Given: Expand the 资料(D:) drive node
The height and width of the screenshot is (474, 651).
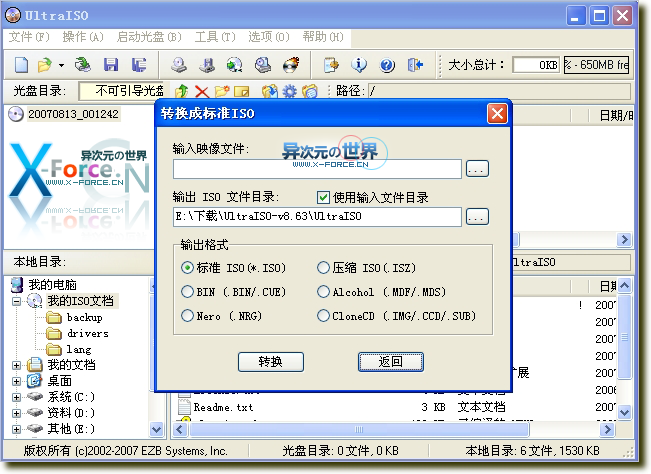Looking at the screenshot, I should click(x=16, y=413).
